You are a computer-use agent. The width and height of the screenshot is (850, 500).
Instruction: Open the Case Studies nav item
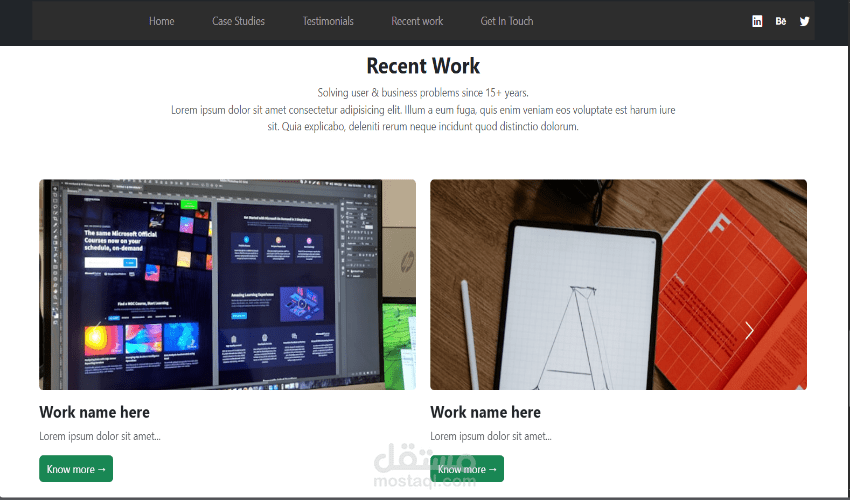point(239,21)
